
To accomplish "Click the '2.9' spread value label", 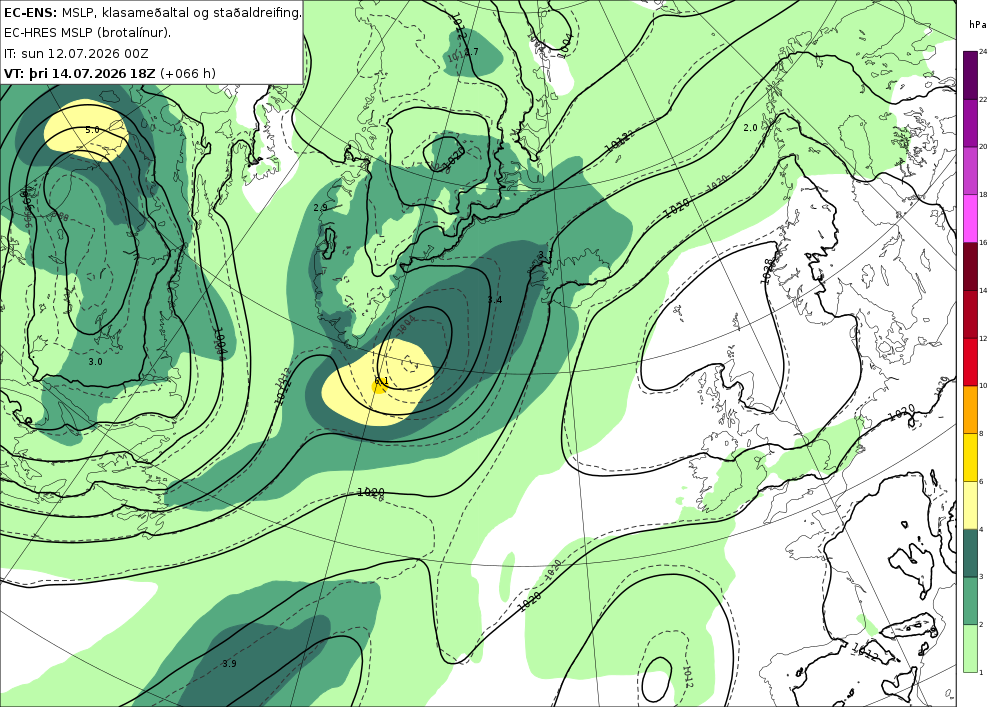I will point(320,208).
